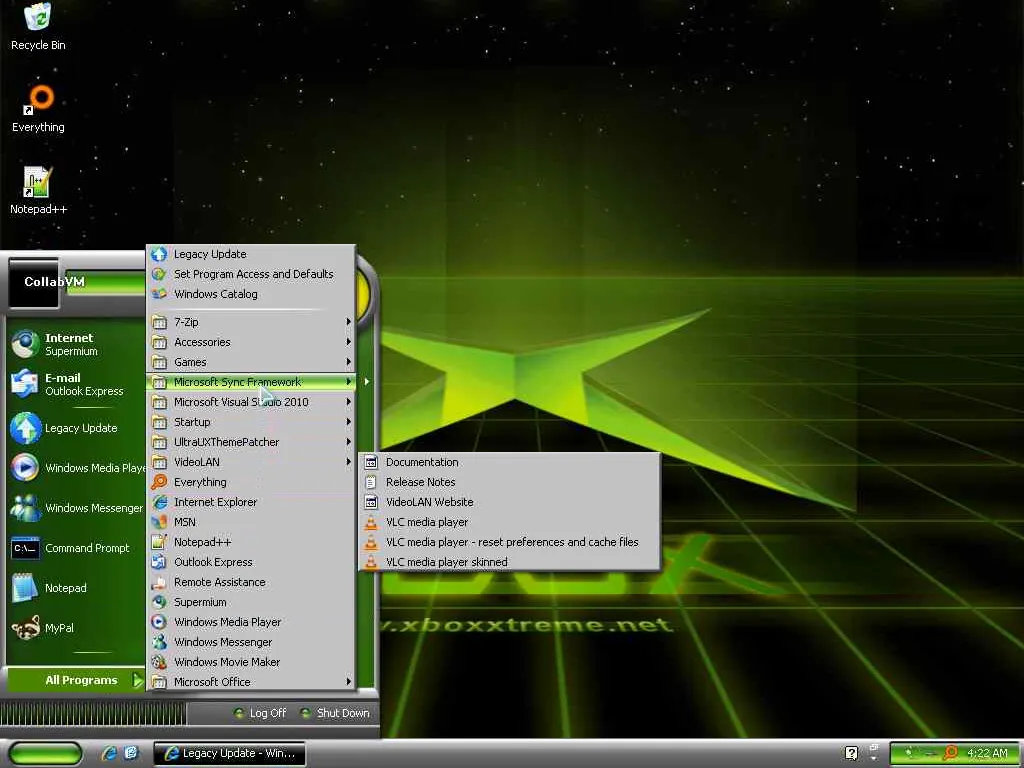Expand the Games submenu arrow
The image size is (1024, 768).
pos(349,362)
